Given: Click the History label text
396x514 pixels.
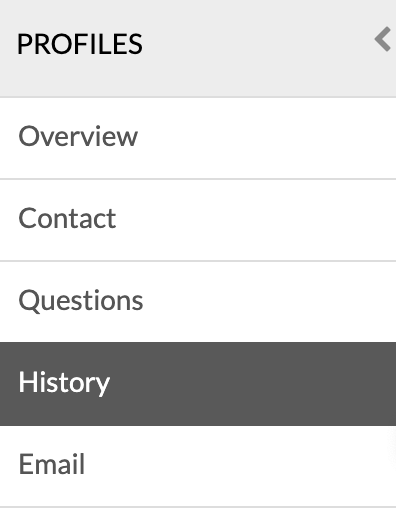Looking at the screenshot, I should (64, 383).
